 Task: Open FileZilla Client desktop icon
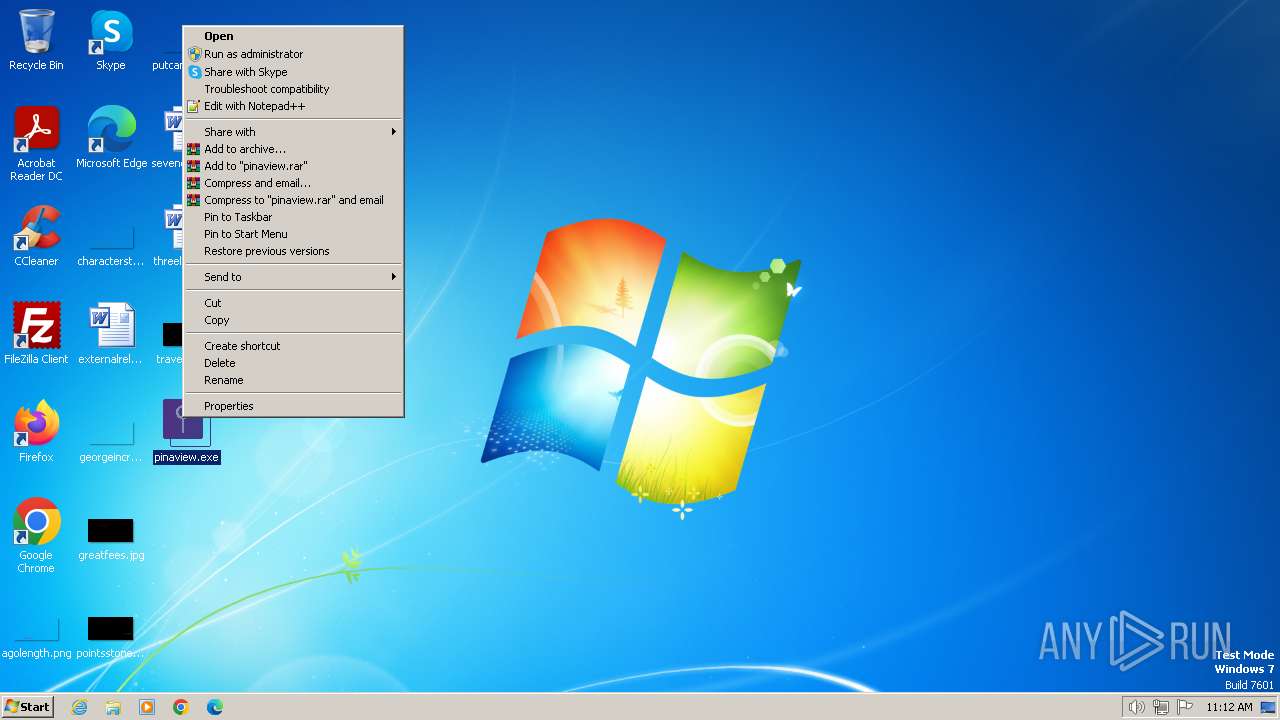[36, 334]
